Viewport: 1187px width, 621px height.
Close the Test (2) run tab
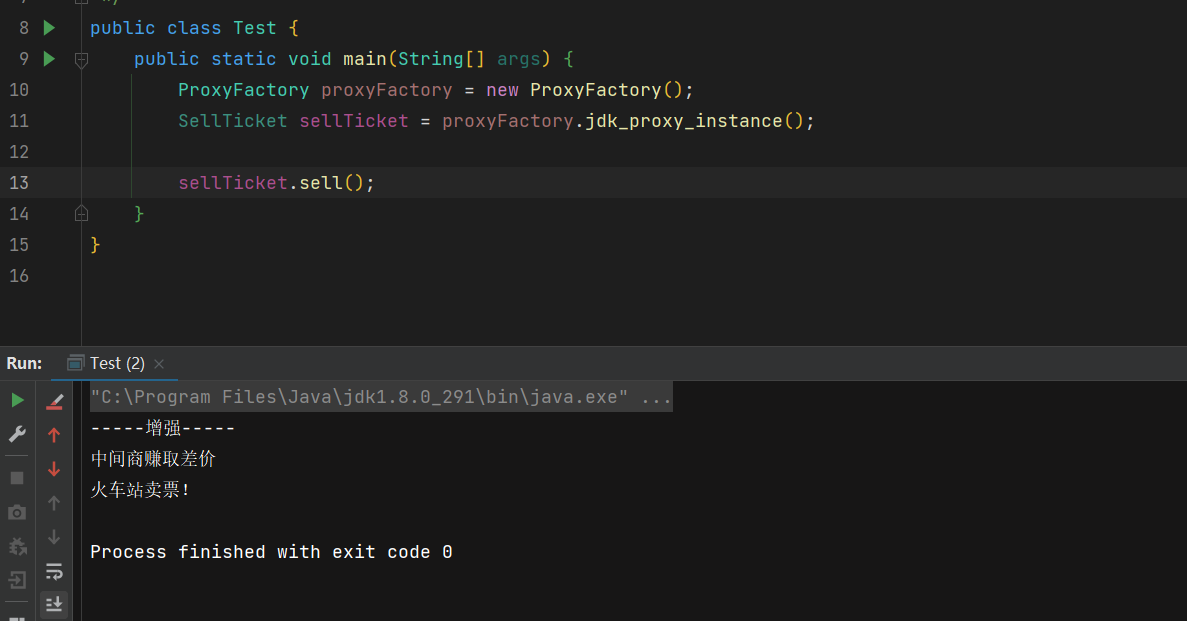[159, 364]
